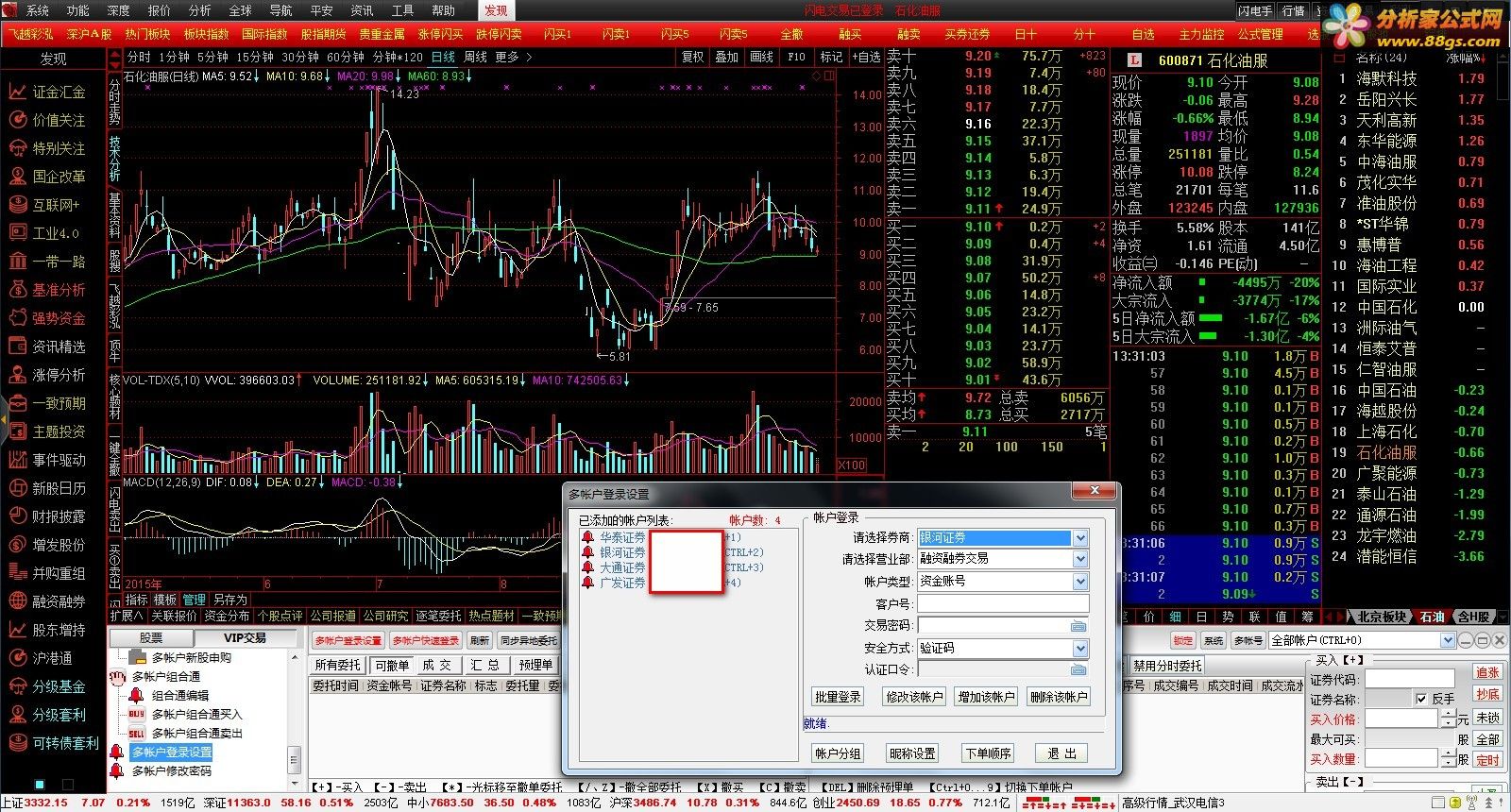Click the 分级基金 sidebar icon
This screenshot has width=1511, height=812.
(x=17, y=686)
